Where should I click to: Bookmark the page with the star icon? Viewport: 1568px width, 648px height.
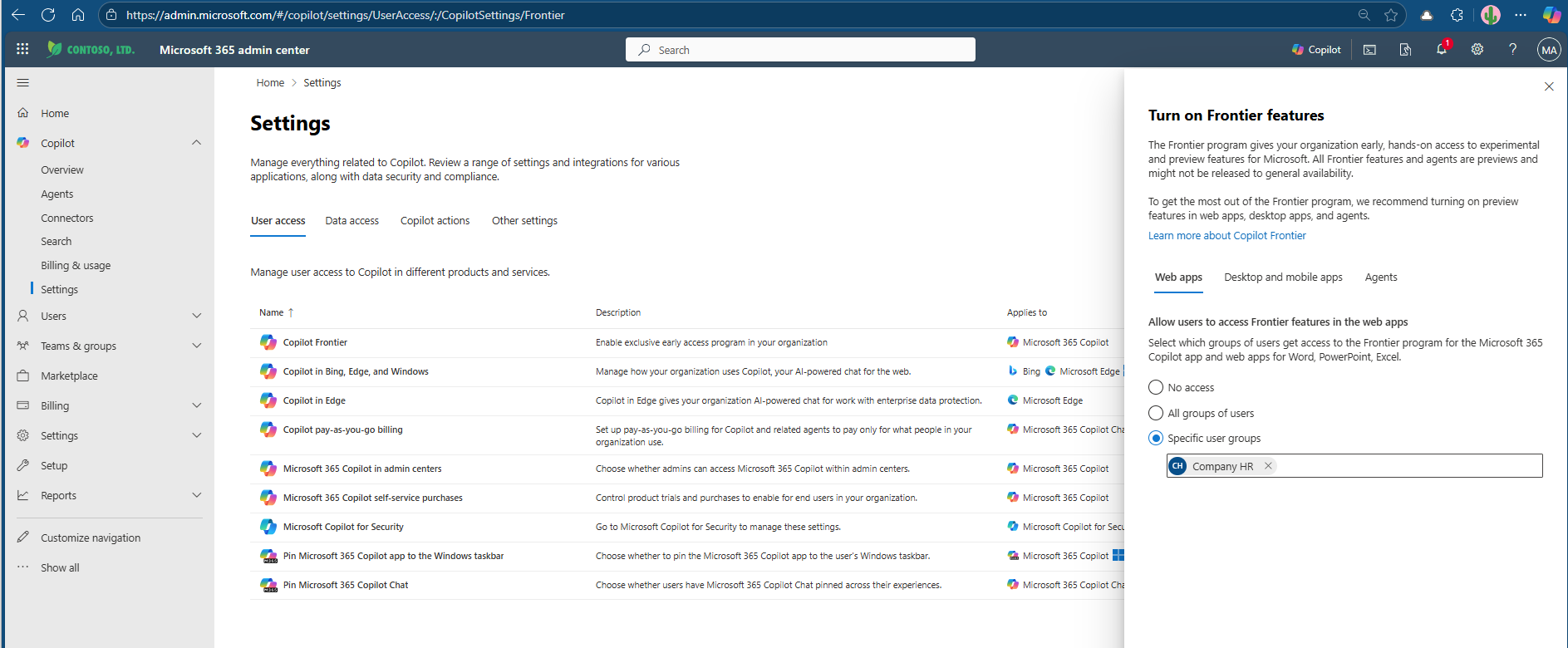point(1391,15)
